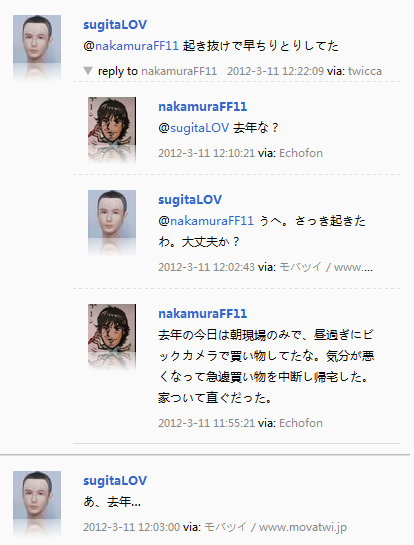Viewport: 414px width, 545px height.
Task: Open sugitaLOV username link in top tweet
Action: (x=115, y=25)
